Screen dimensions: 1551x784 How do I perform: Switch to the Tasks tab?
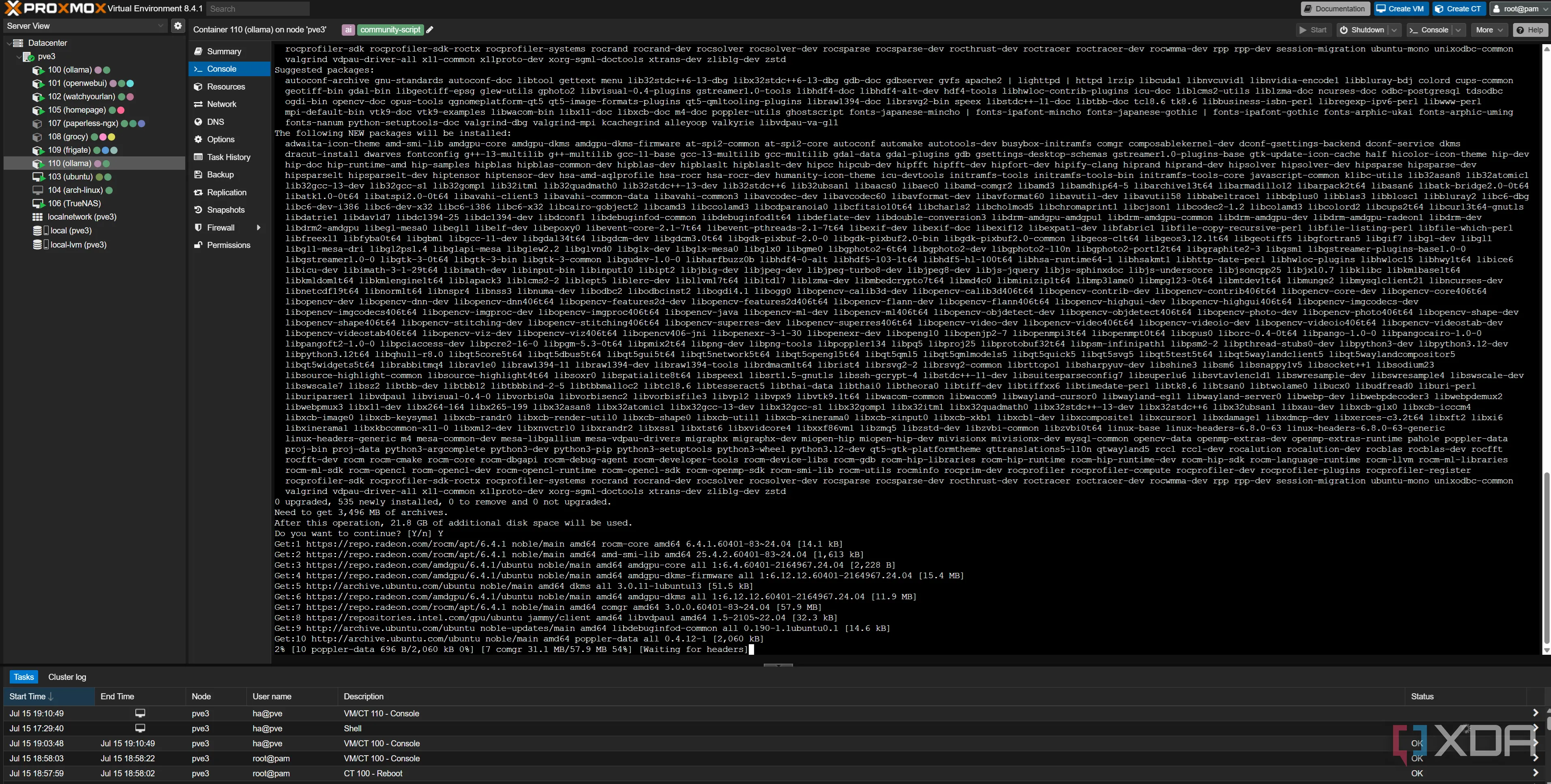[24, 677]
